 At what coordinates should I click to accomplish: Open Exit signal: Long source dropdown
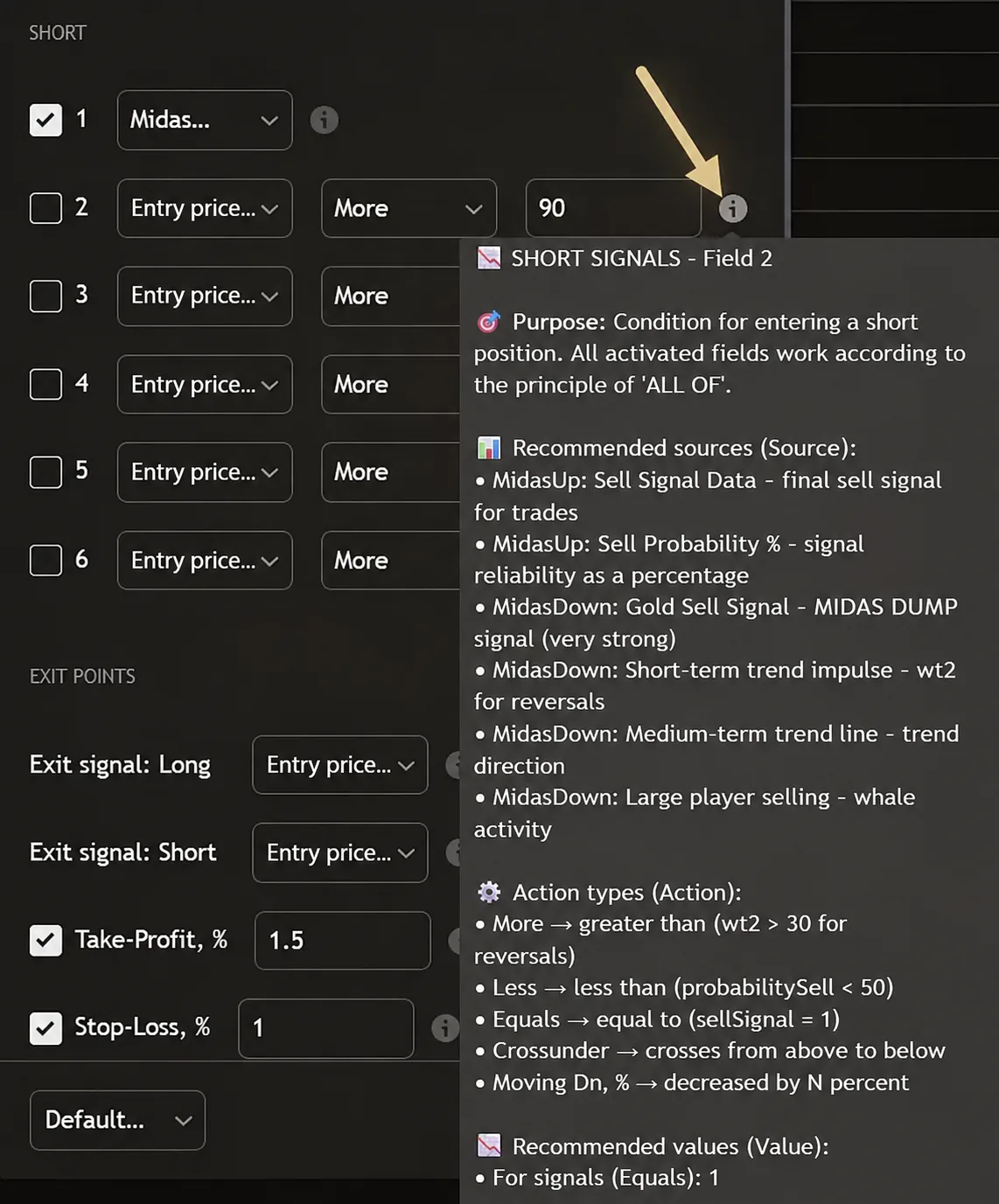(x=340, y=765)
